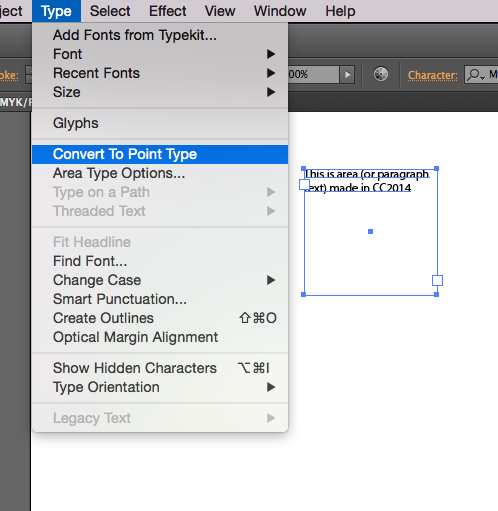This screenshot has height=511, width=498.
Task: Click the Stroke panel link
Action: [x=9, y=75]
